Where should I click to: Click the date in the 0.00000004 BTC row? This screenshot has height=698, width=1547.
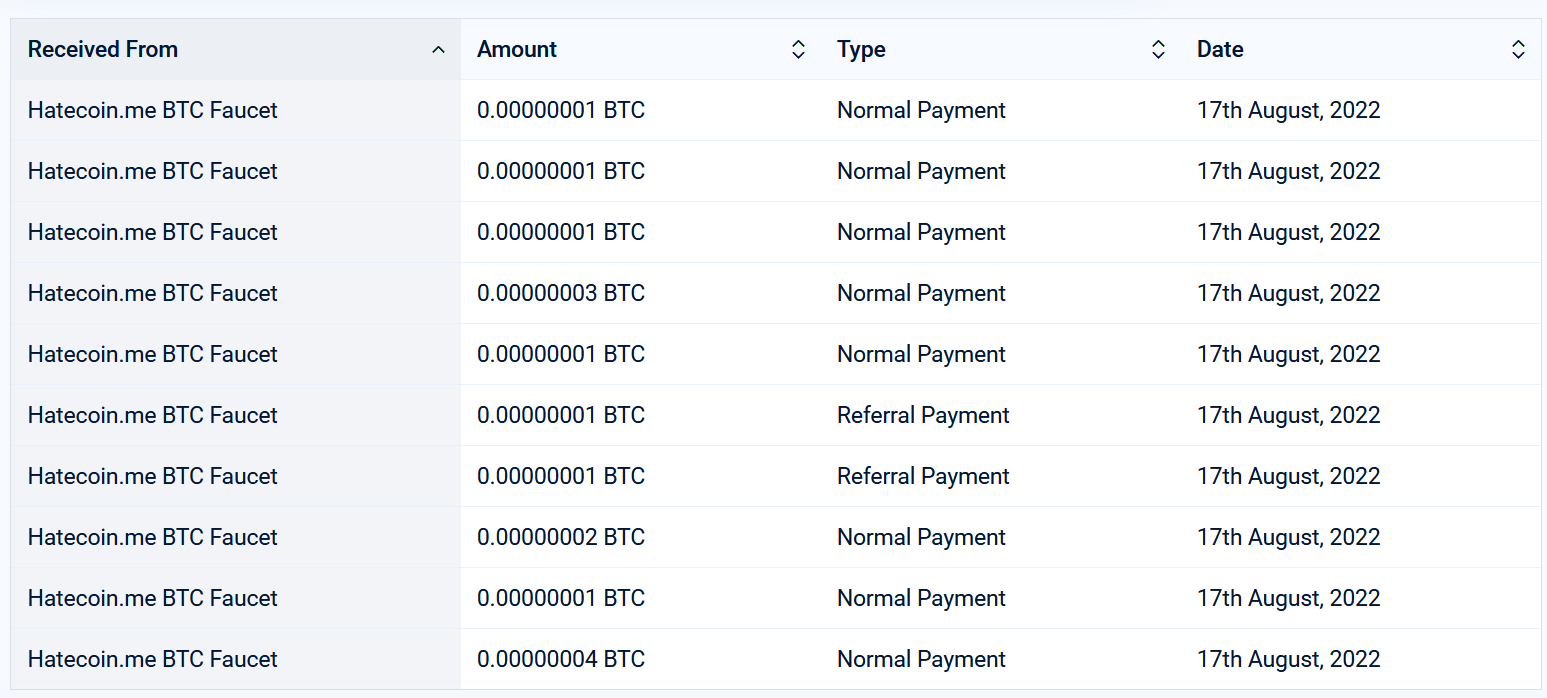(1289, 659)
